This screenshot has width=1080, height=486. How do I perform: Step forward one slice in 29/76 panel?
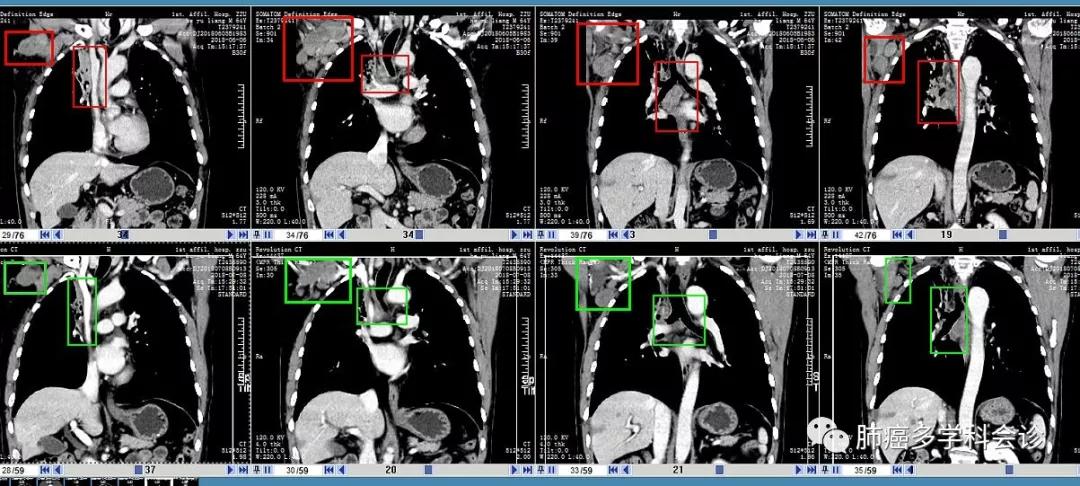point(231,235)
